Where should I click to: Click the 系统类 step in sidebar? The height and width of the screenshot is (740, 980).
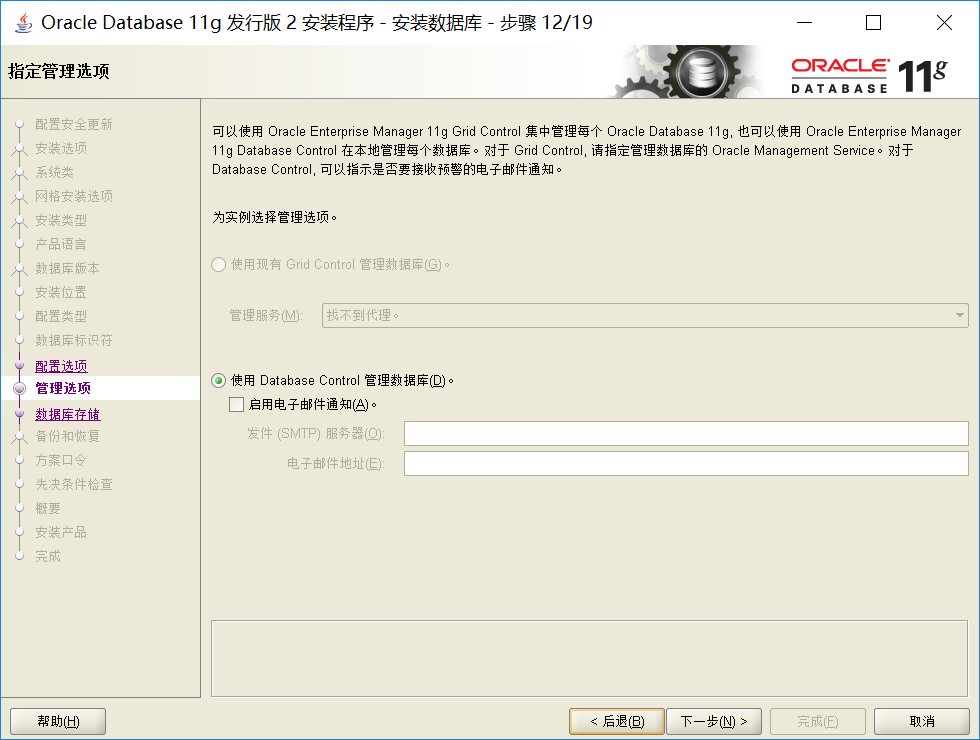(54, 172)
